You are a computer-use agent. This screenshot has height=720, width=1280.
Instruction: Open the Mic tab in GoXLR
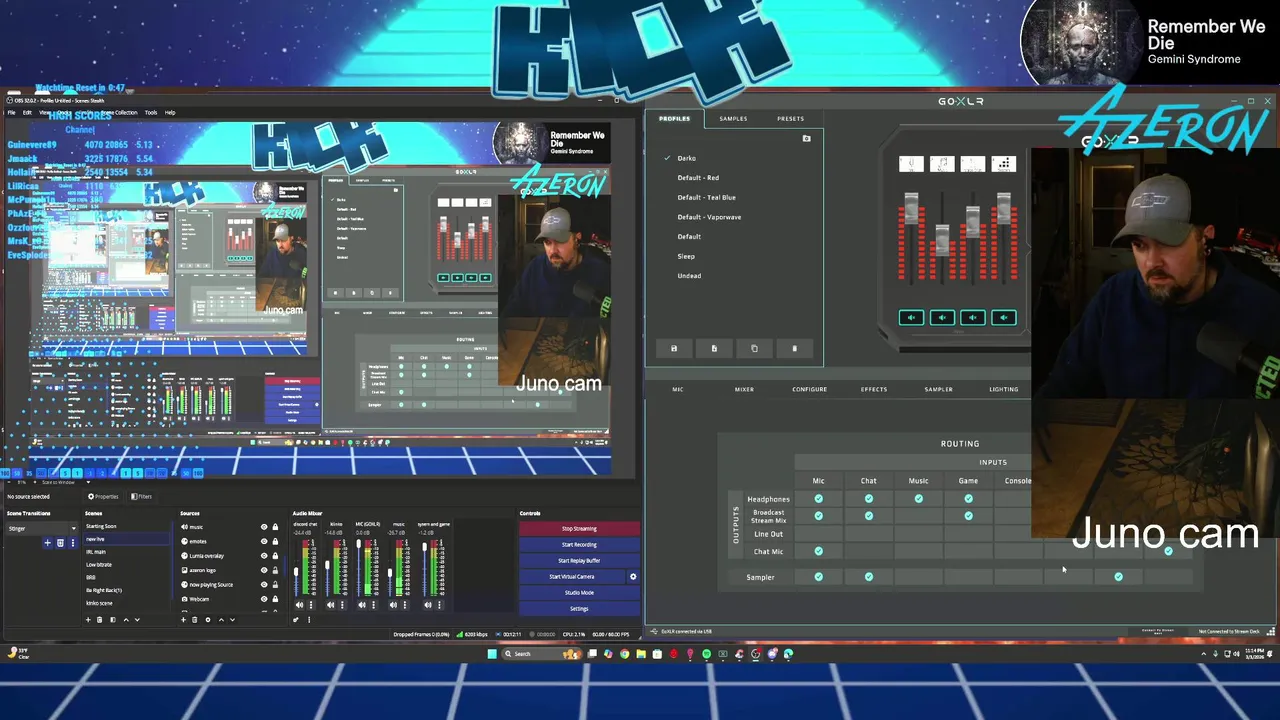point(678,389)
